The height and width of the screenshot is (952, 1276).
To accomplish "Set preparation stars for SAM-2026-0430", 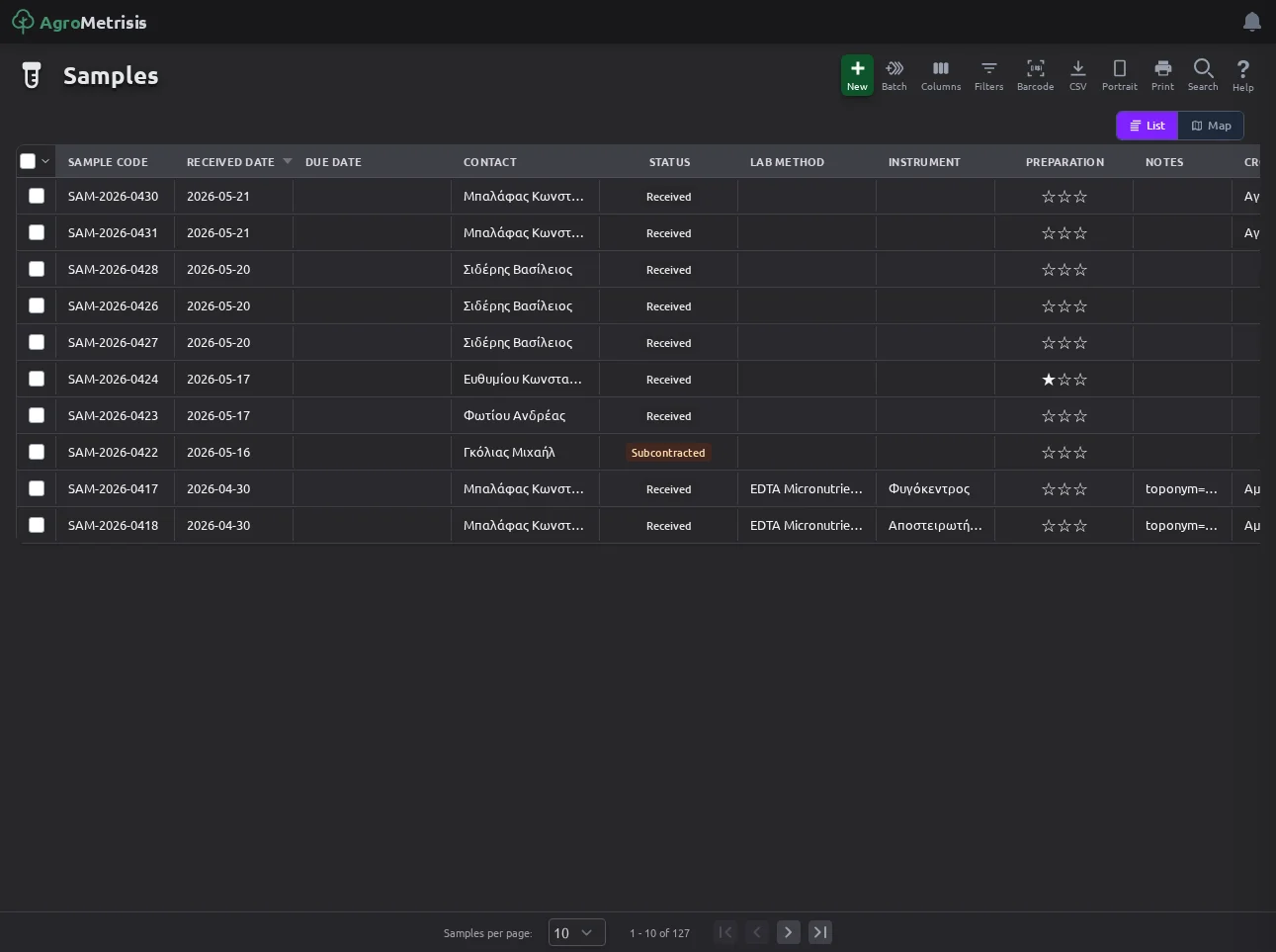I will pos(1064,197).
